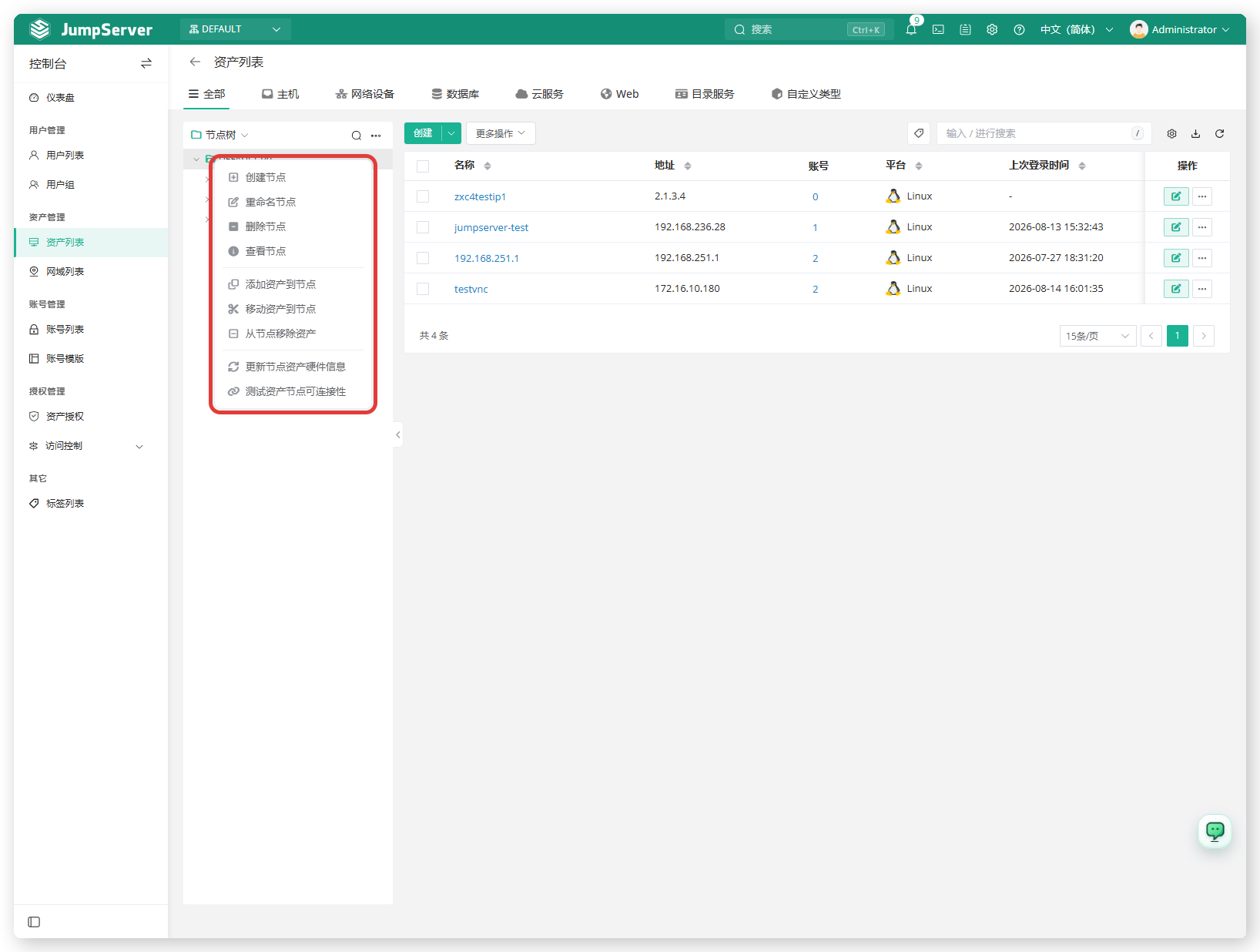Open the chat assistant floating icon
Viewport: 1260px width, 952px height.
click(x=1215, y=831)
